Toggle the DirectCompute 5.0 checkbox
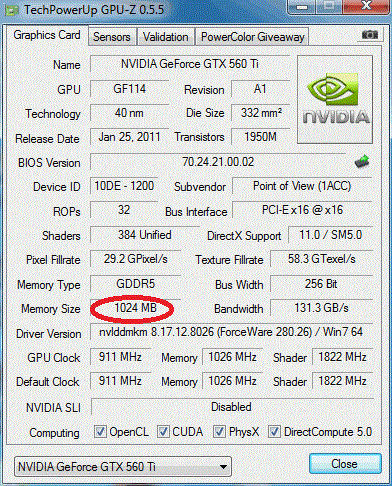This screenshot has width=392, height=486. point(274,432)
